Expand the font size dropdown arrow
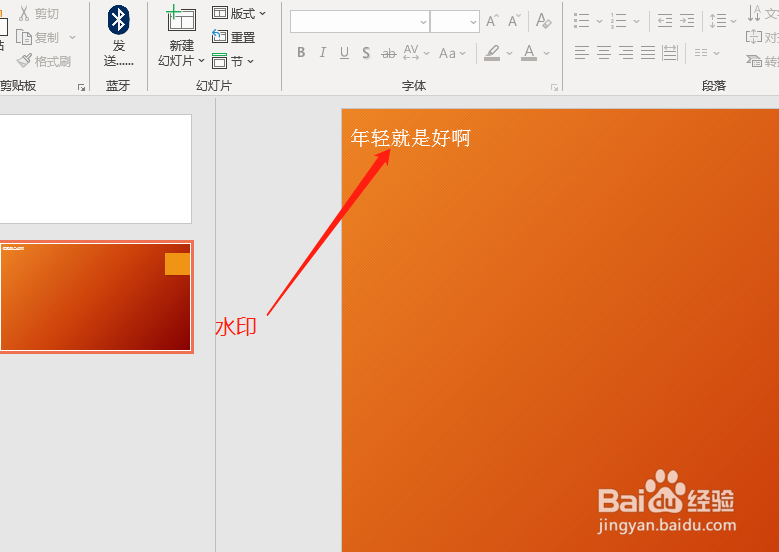This screenshot has width=779, height=552. tap(473, 22)
